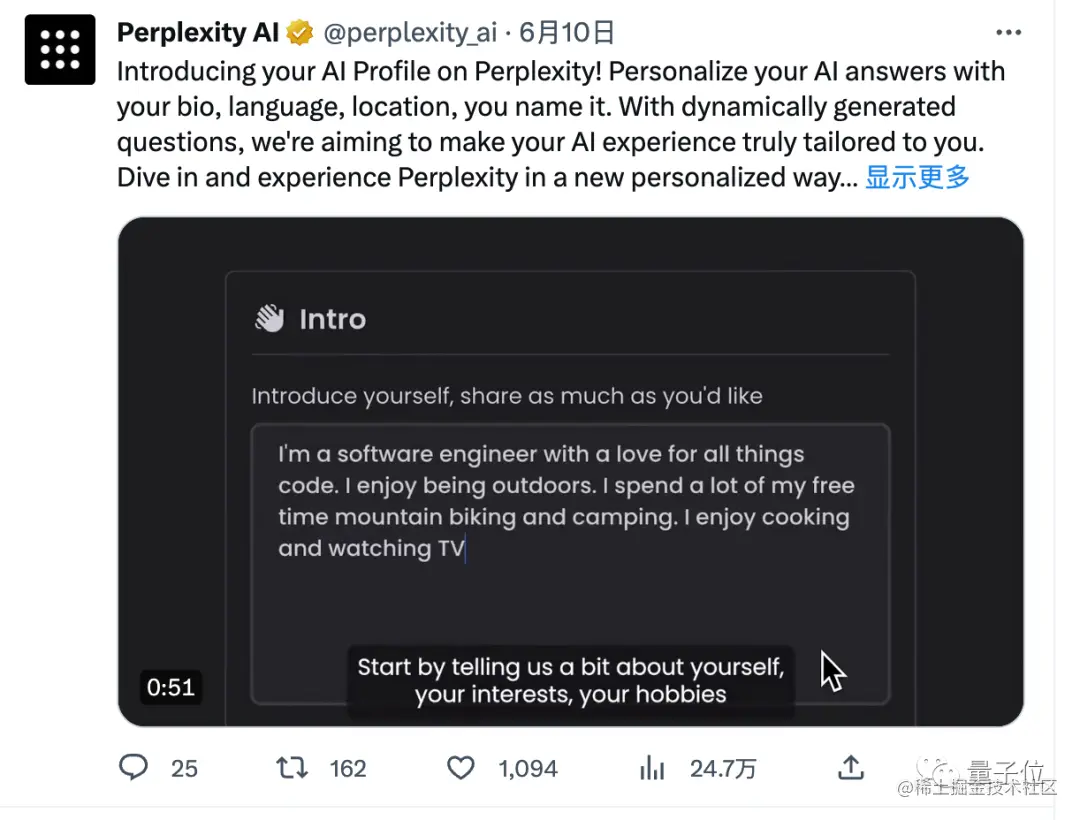Click the video caption subtitle text
Viewport: 1080px width, 820px height.
571,680
